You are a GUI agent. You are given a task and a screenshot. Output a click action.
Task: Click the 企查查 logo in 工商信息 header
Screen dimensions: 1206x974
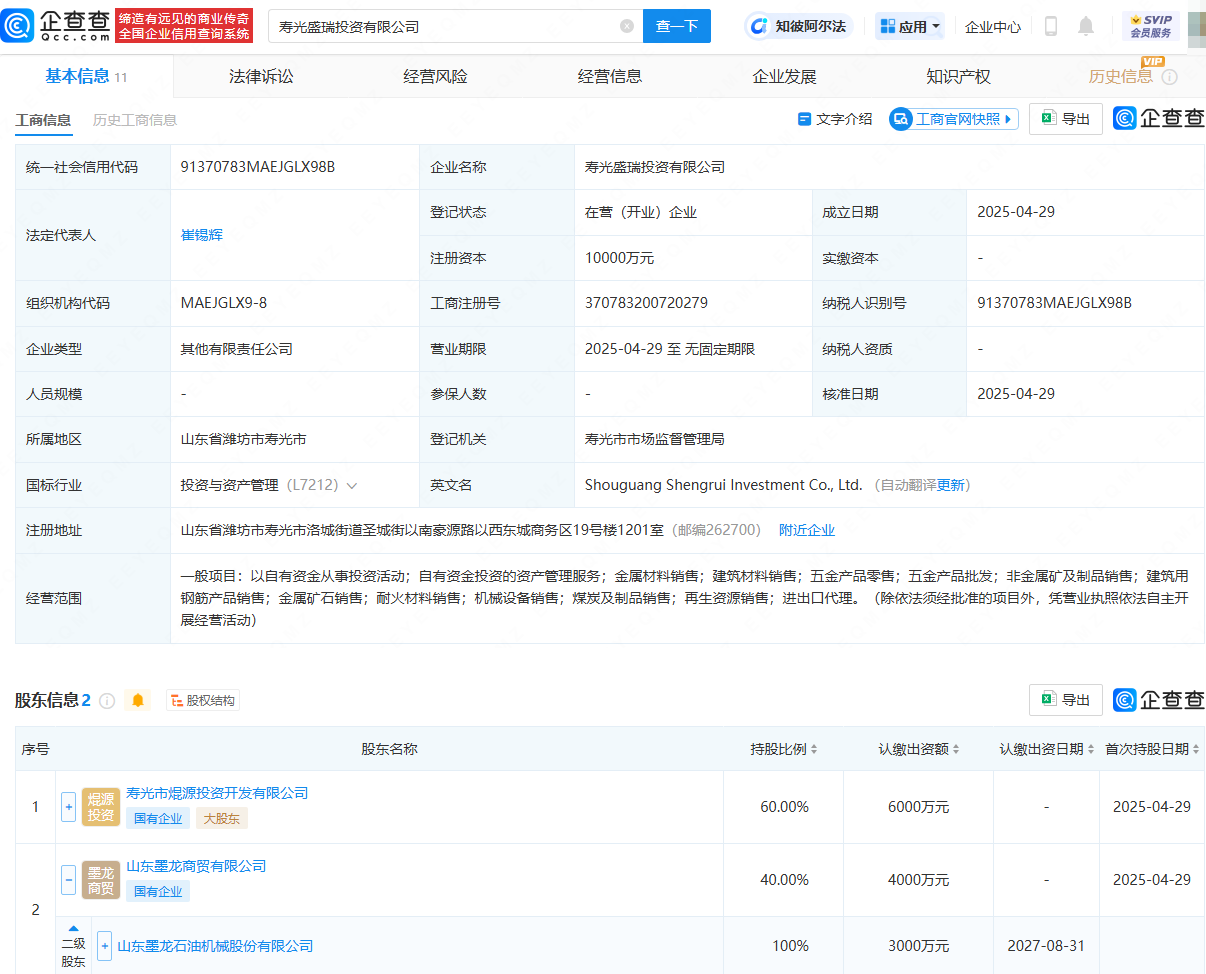[x=1159, y=119]
